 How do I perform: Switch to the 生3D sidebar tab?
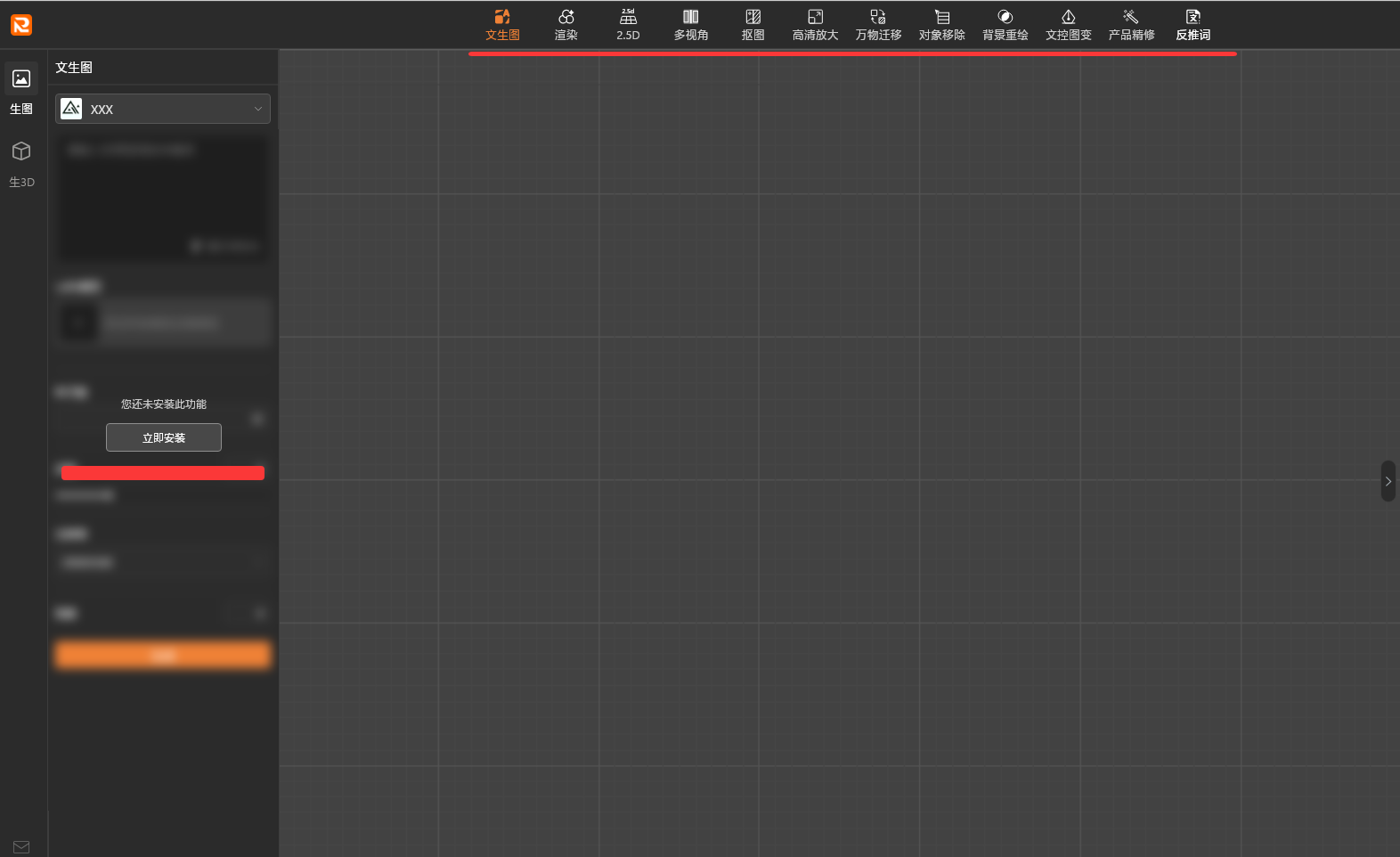(x=21, y=163)
